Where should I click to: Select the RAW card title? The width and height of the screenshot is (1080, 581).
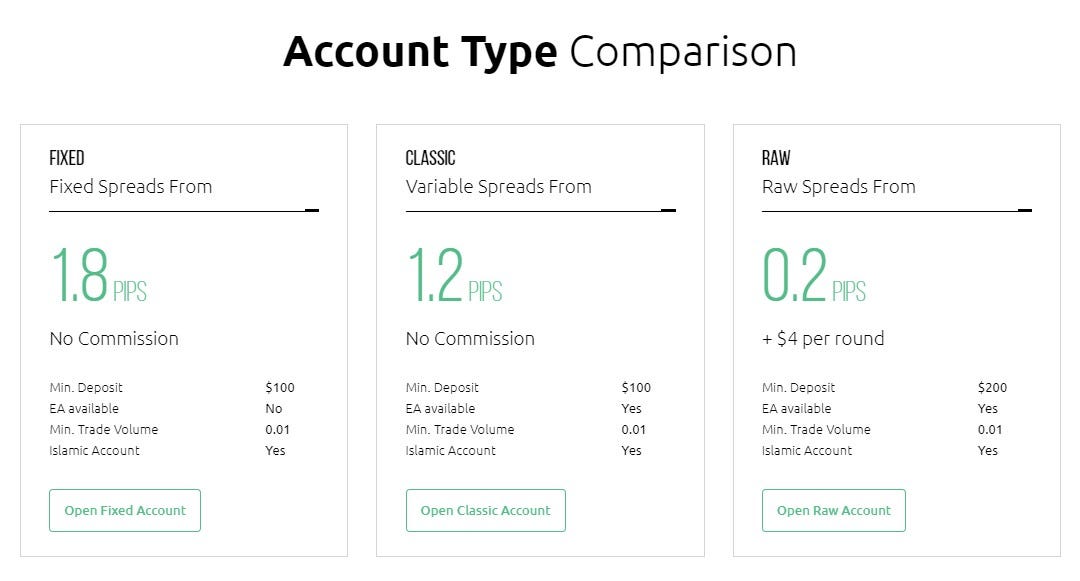(x=776, y=158)
